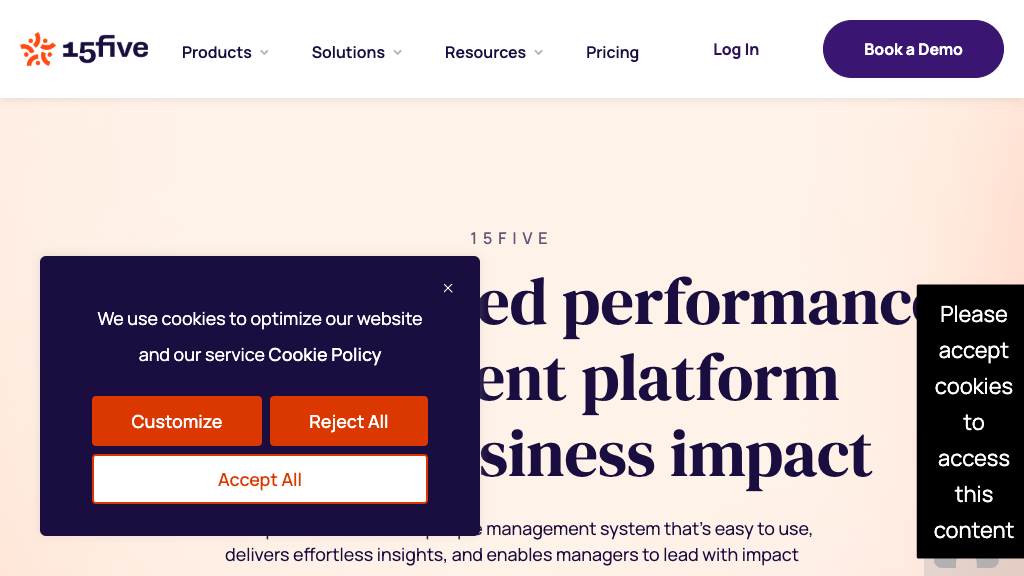Click the spaced "15FIVE" eyebrow label
The height and width of the screenshot is (576, 1024).
(x=511, y=238)
